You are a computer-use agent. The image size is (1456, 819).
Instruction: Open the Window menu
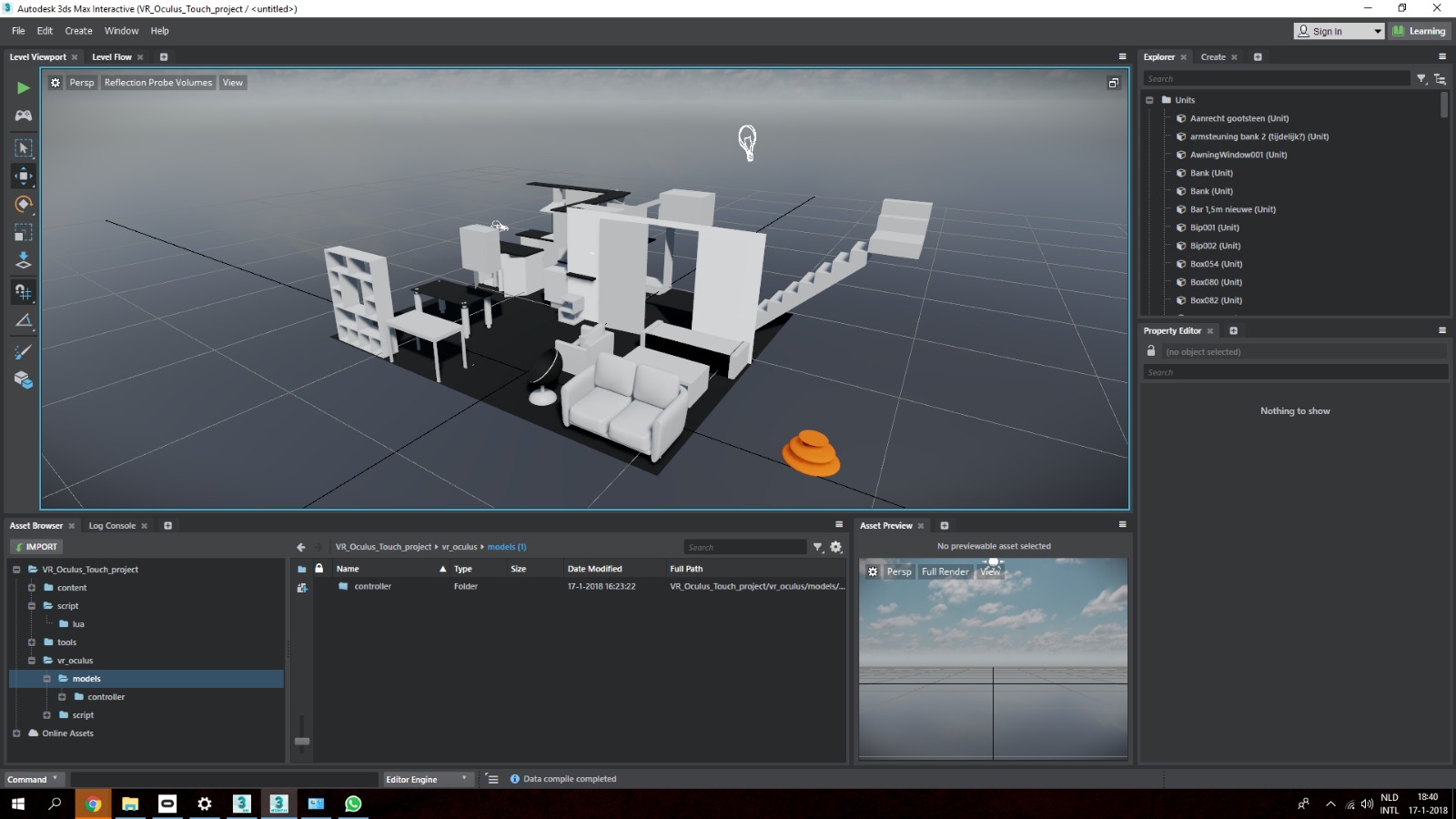point(121,30)
